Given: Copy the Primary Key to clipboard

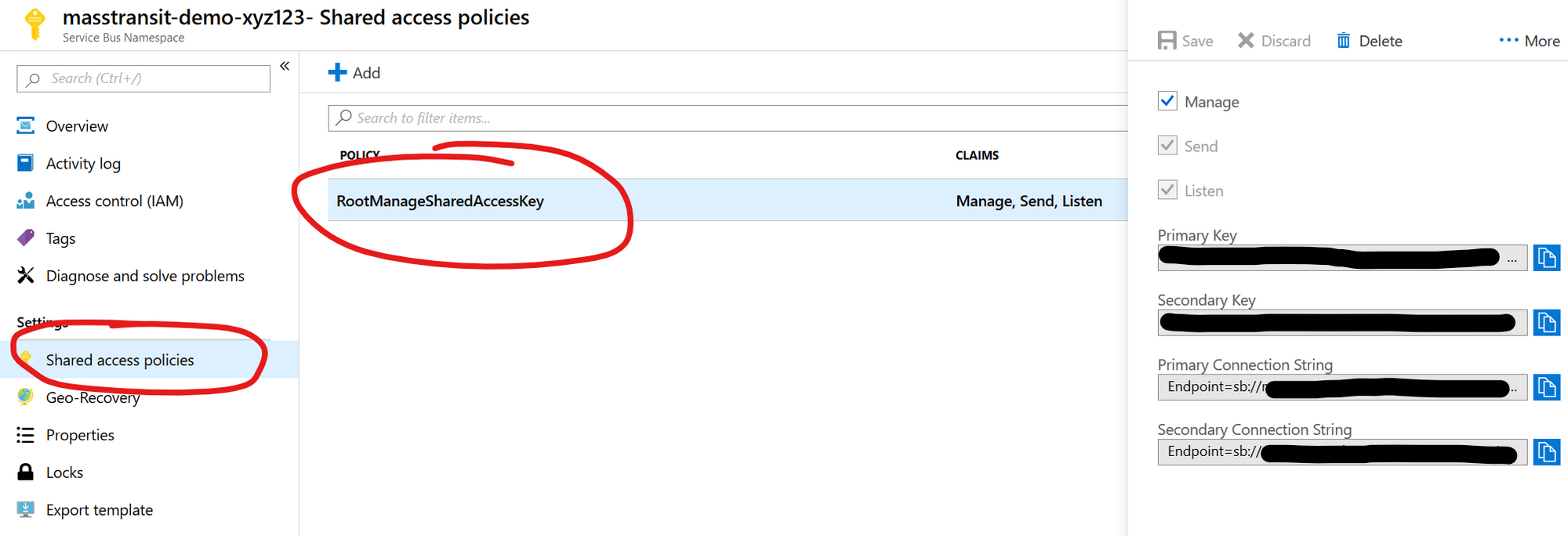Looking at the screenshot, I should pyautogui.click(x=1547, y=258).
